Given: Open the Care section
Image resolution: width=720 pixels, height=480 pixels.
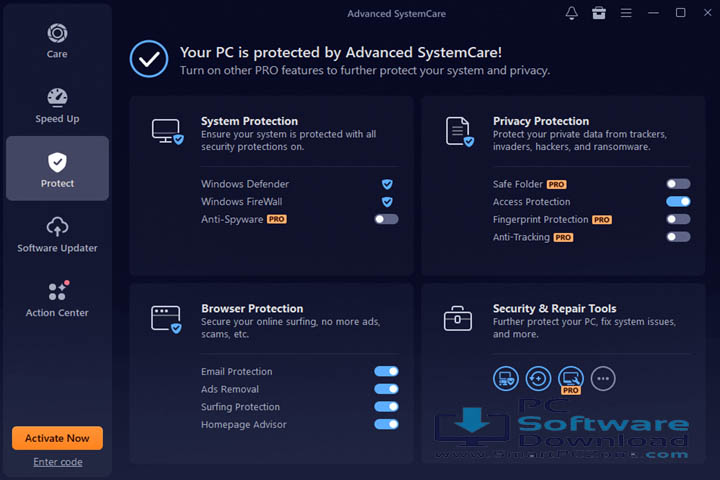Looking at the screenshot, I should 57,41.
